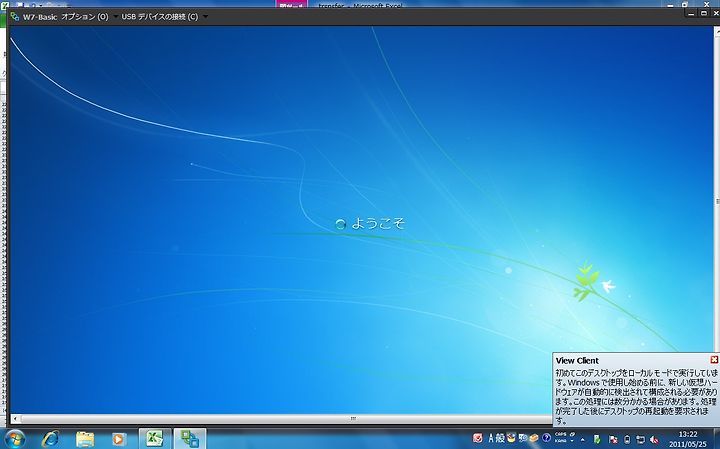Toggle the KANA lock indicator in language bar
This screenshot has height=449, width=720.
click(x=561, y=441)
